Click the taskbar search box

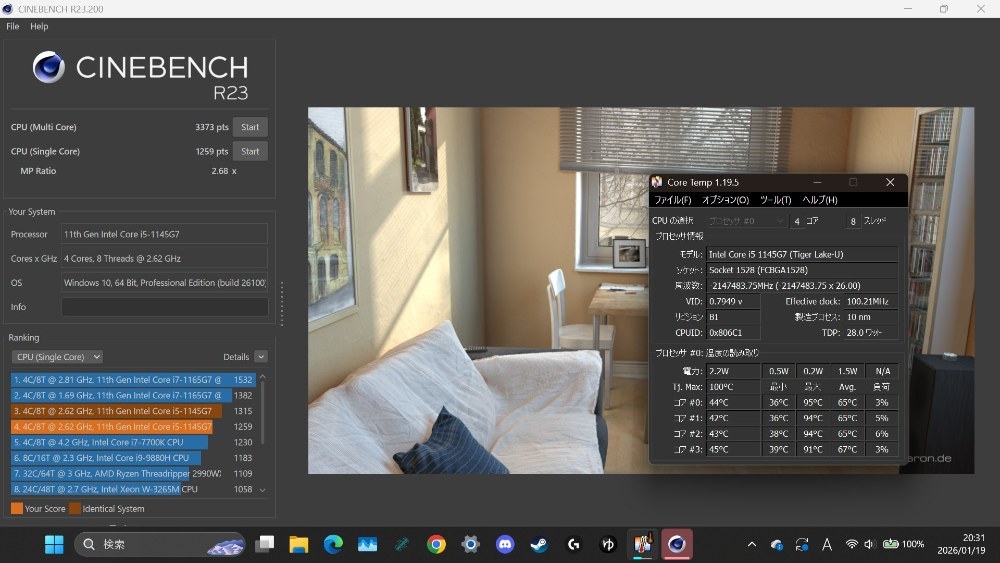click(160, 544)
